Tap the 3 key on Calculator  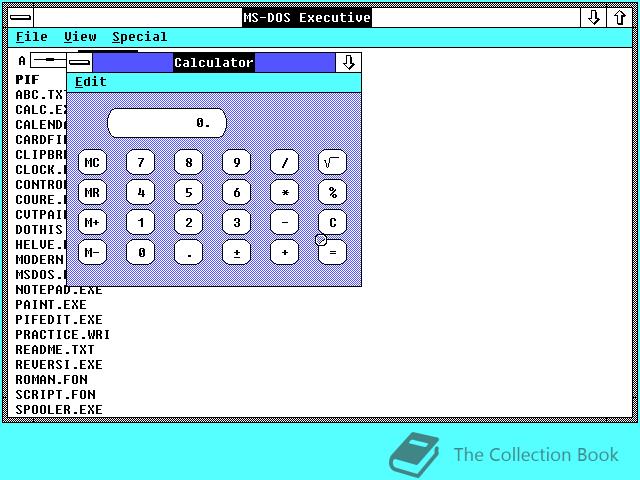coord(237,222)
